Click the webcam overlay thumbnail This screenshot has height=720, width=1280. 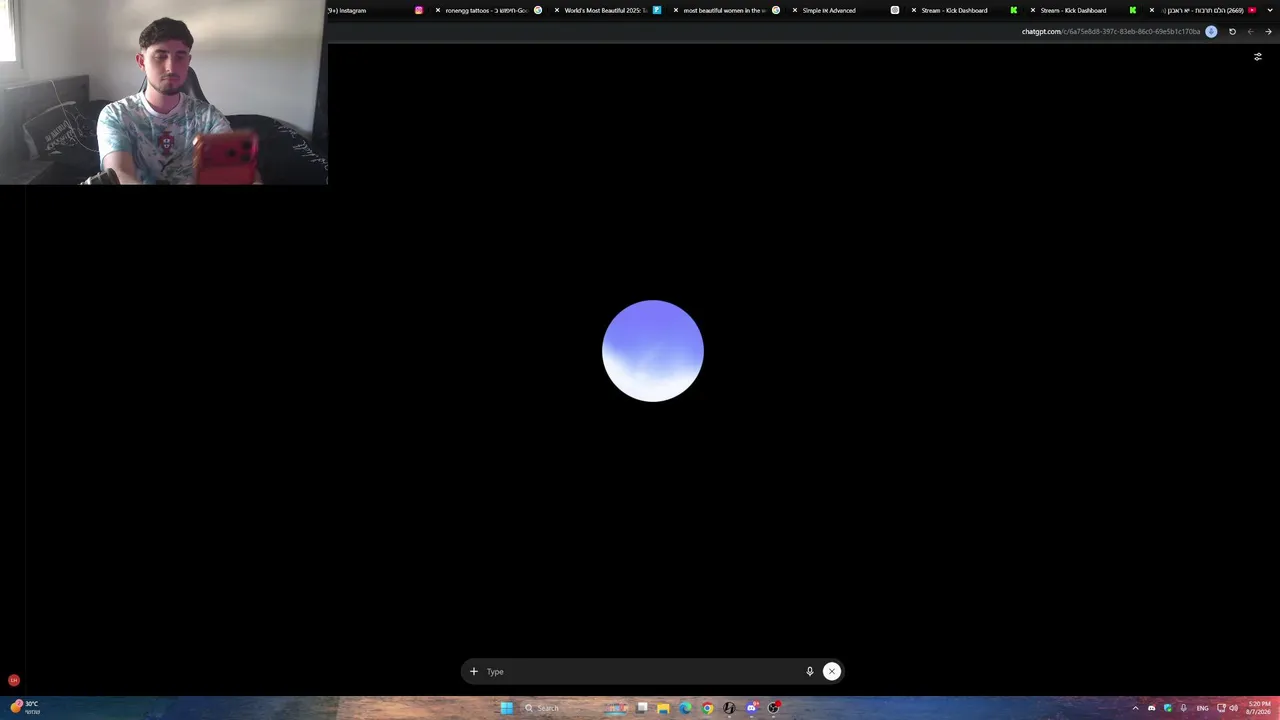[163, 92]
